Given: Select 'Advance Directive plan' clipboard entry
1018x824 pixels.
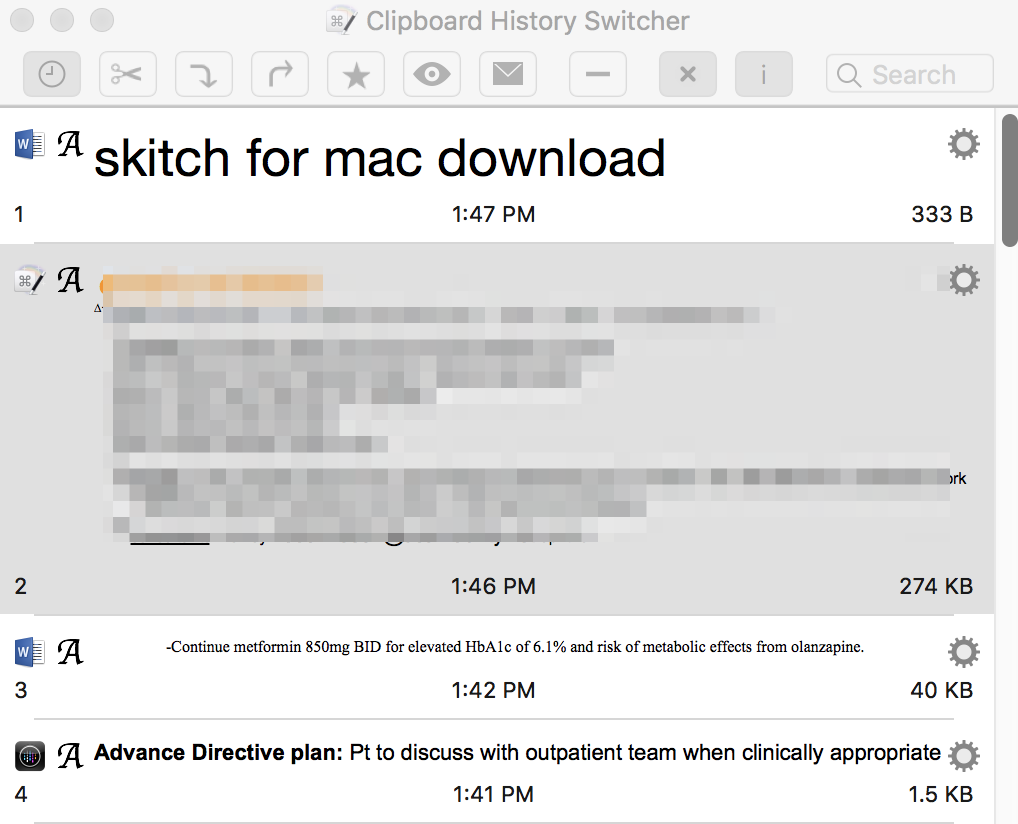Looking at the screenshot, I should [517, 753].
